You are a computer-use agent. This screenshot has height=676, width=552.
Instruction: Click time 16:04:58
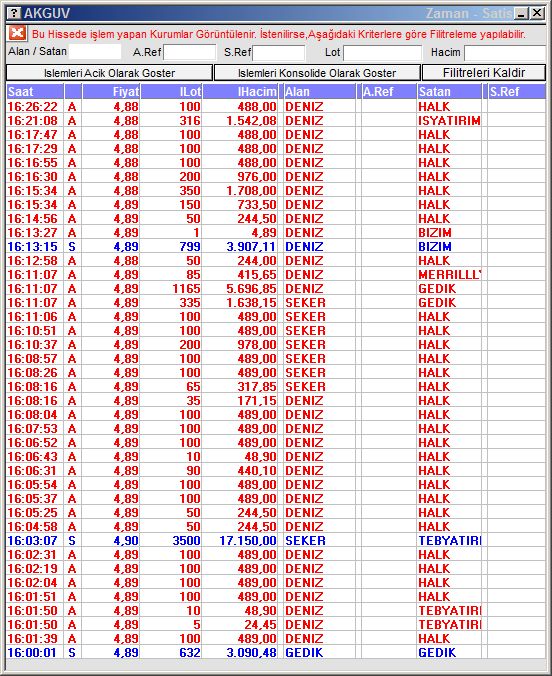click(32, 527)
